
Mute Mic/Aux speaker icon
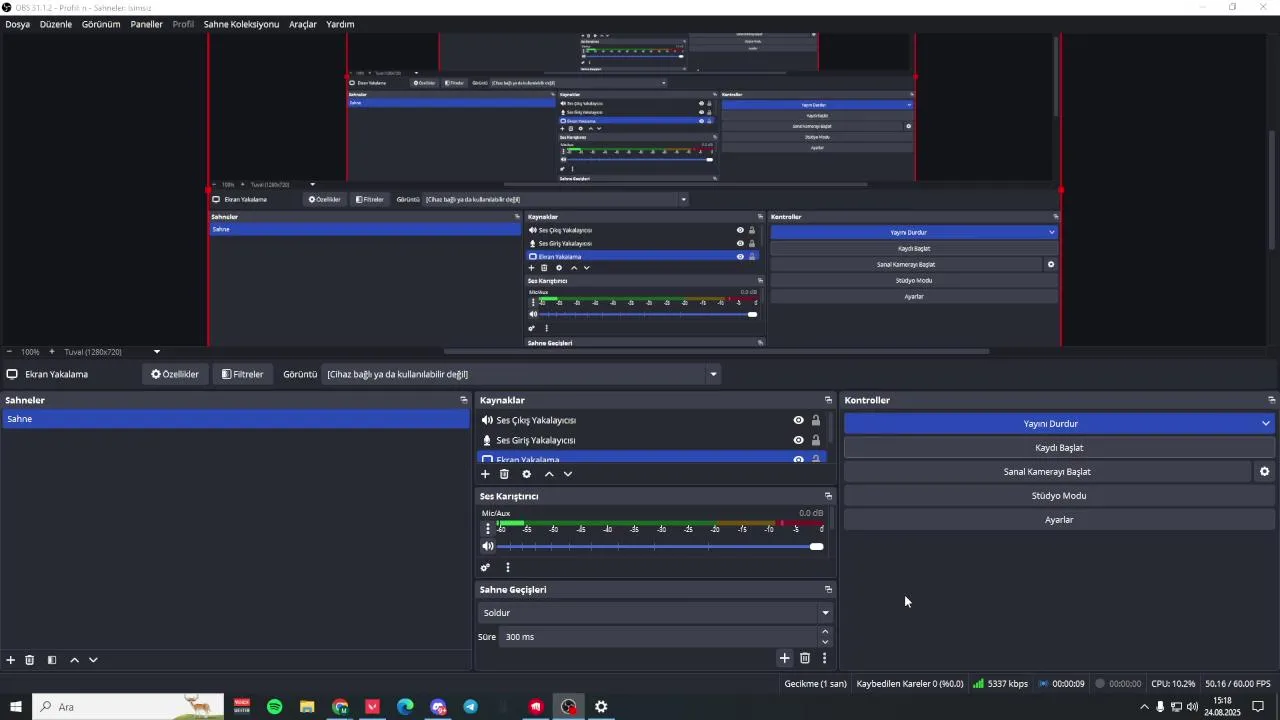(488, 546)
